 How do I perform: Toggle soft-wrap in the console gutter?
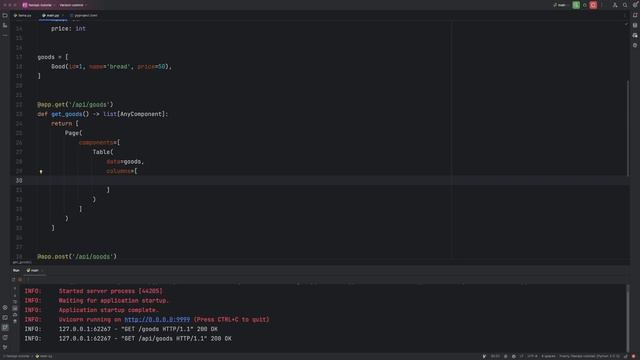(x=15, y=302)
